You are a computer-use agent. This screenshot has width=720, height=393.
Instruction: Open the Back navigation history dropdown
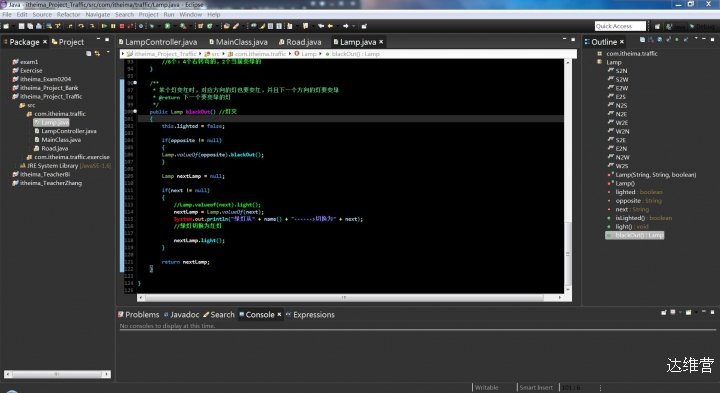pos(337,26)
